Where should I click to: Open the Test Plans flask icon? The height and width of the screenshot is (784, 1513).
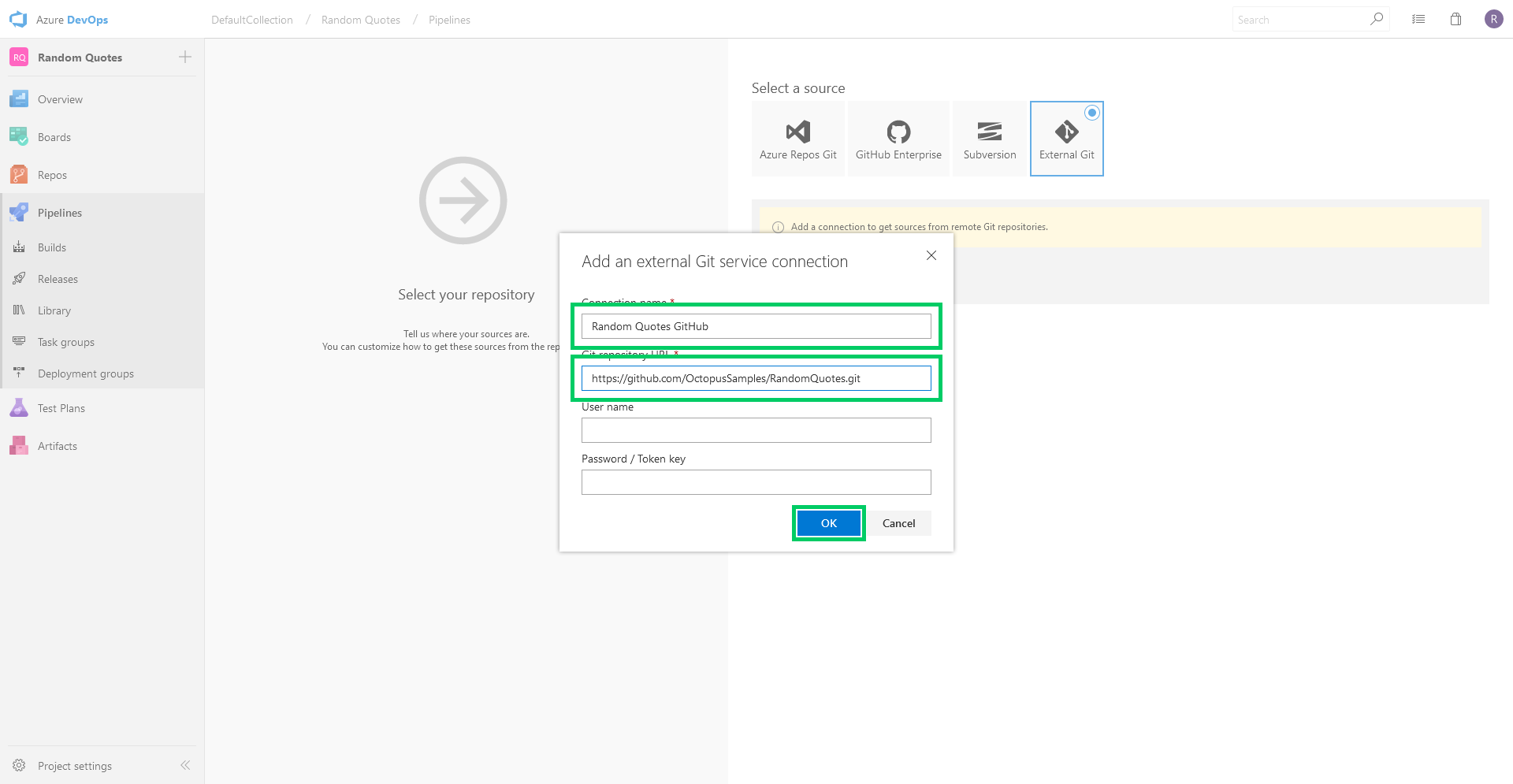pyautogui.click(x=19, y=408)
